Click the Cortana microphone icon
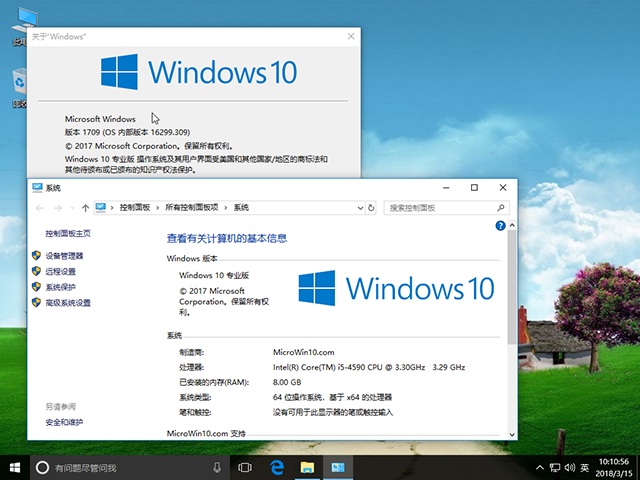 tap(217, 467)
